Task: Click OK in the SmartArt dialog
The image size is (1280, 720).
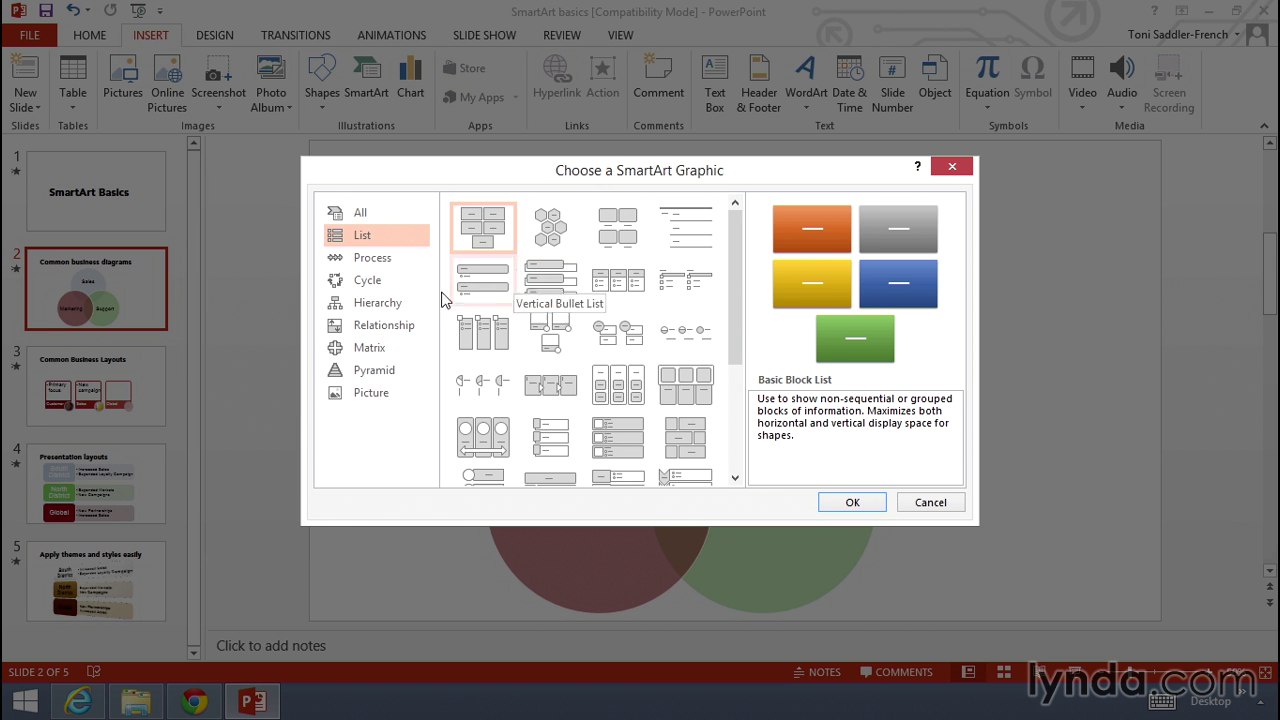Action: click(x=852, y=502)
